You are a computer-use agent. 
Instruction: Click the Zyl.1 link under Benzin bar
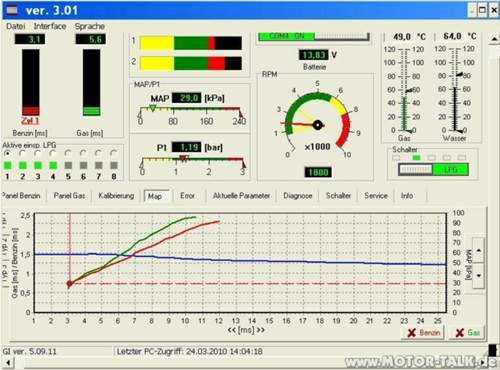coord(30,121)
